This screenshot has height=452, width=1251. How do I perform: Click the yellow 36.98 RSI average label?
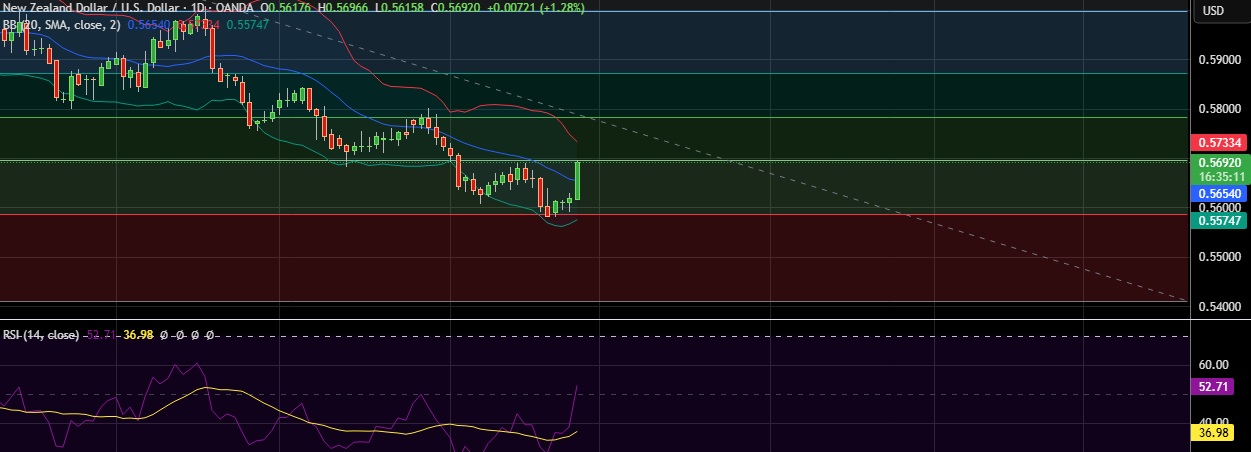1218,432
